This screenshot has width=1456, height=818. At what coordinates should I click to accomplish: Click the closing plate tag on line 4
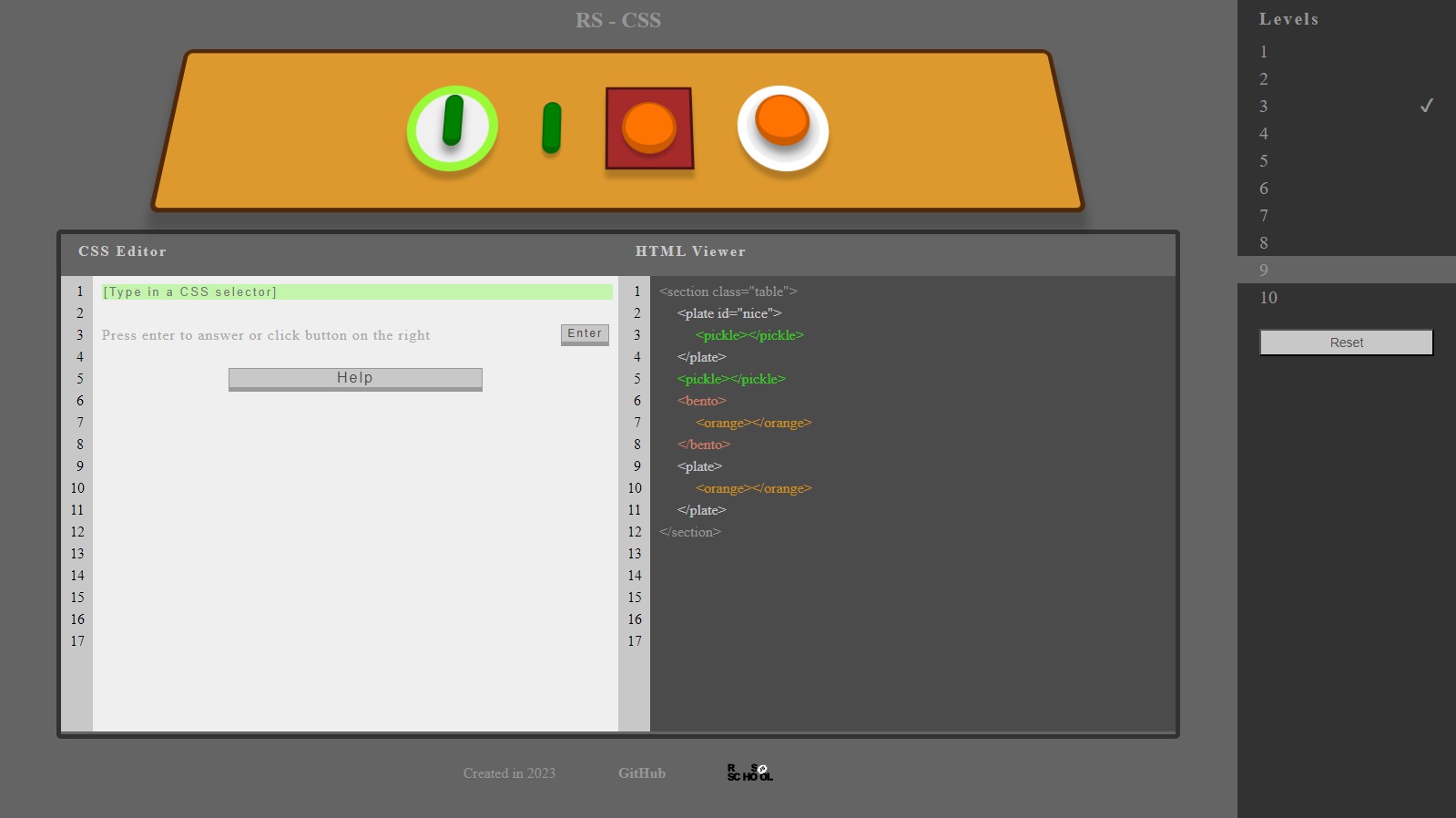click(701, 357)
